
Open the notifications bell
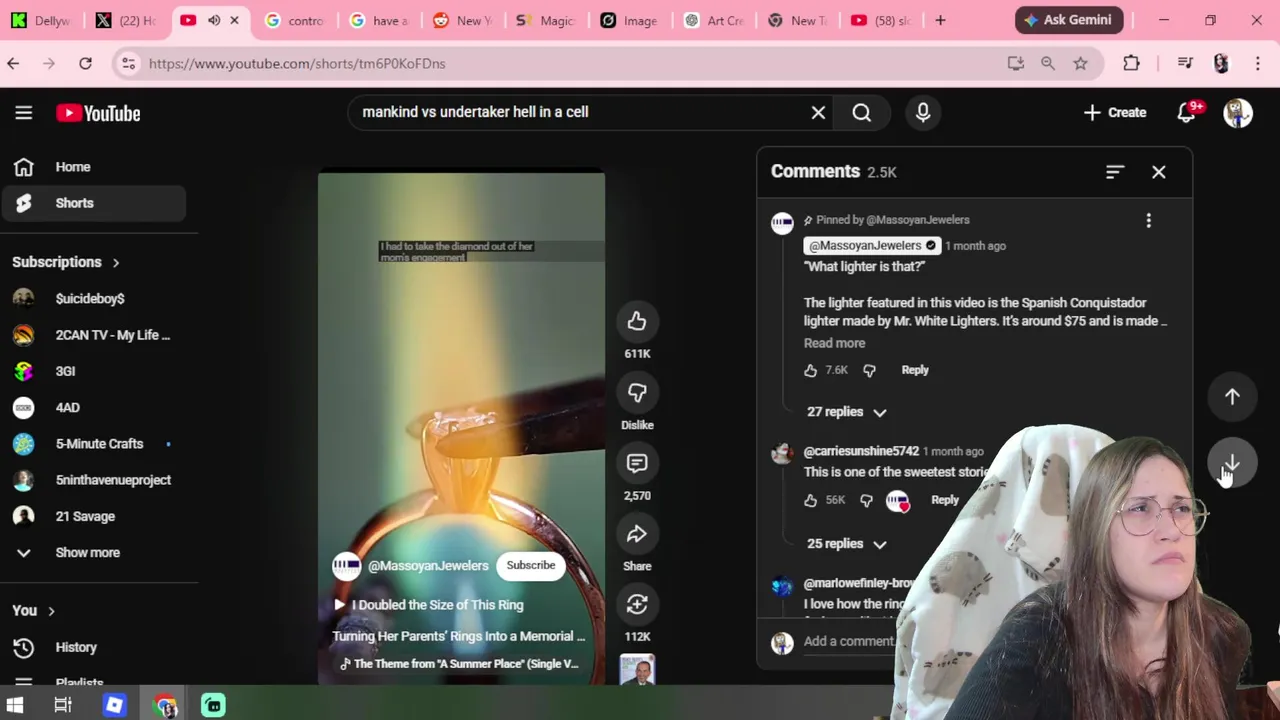pyautogui.click(x=1187, y=112)
